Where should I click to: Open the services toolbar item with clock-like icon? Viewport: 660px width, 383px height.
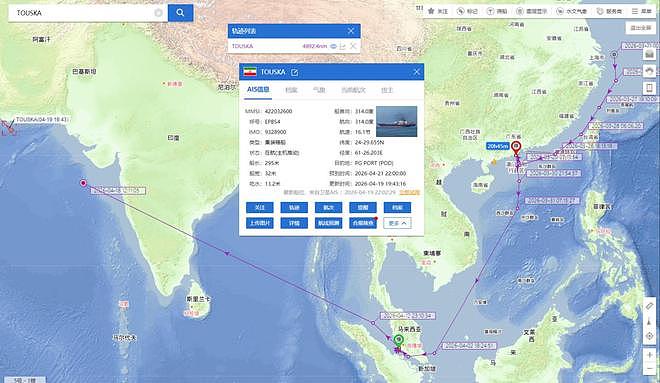[609, 11]
